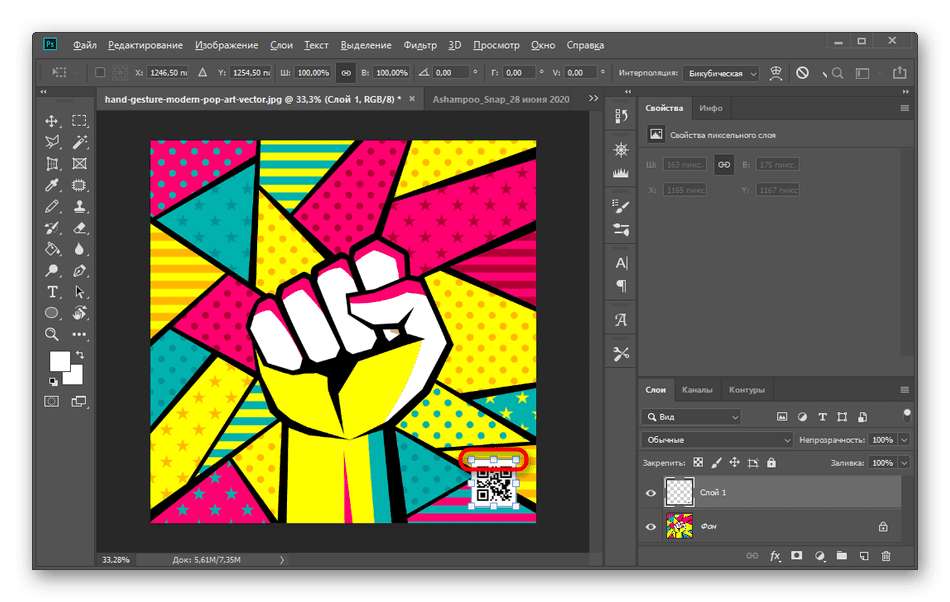Screen dimensions: 950x602
Task: Click the foreground color swatch
Action: click(59, 362)
